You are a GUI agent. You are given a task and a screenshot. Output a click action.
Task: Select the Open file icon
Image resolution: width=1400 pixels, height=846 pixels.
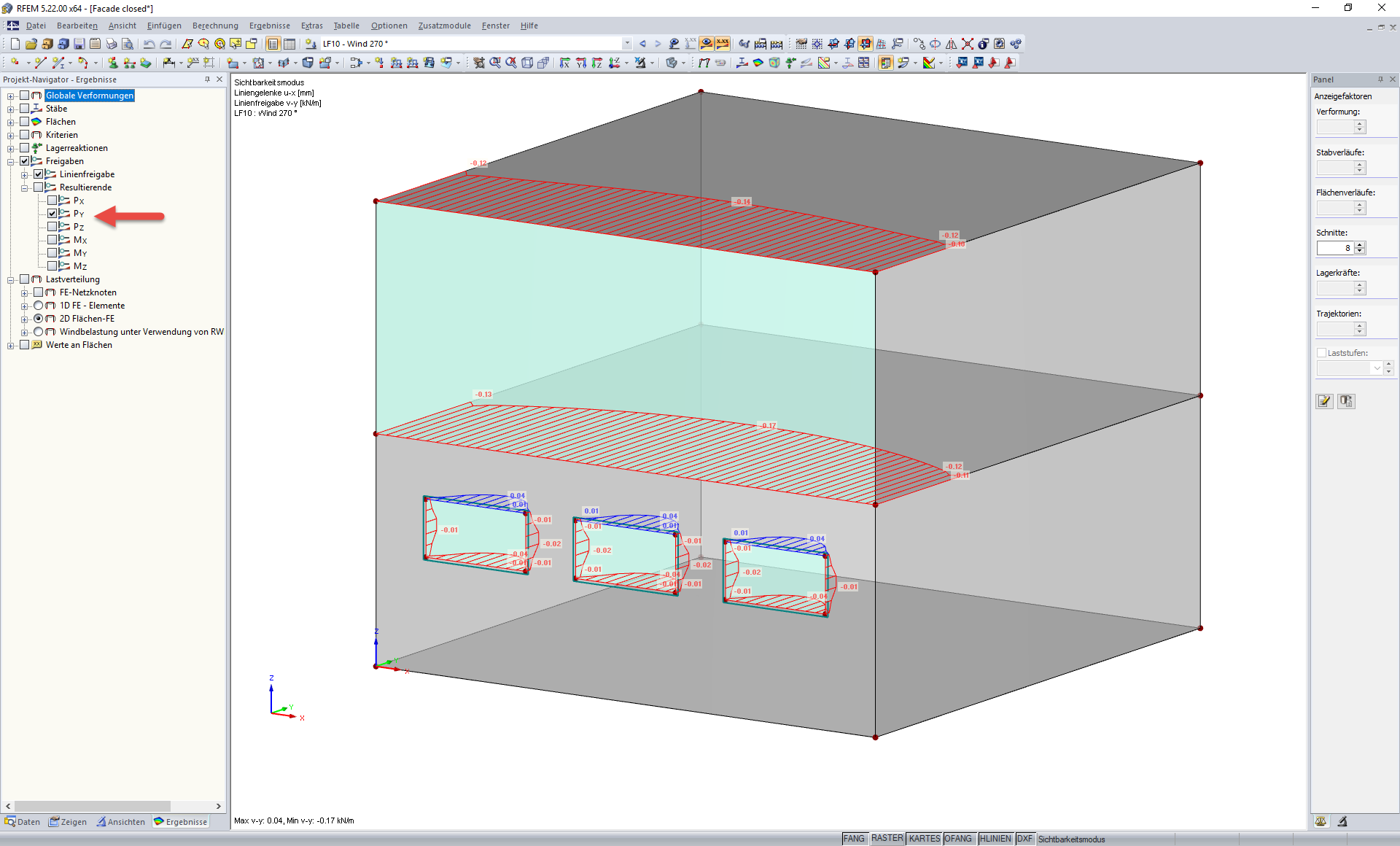point(31,44)
